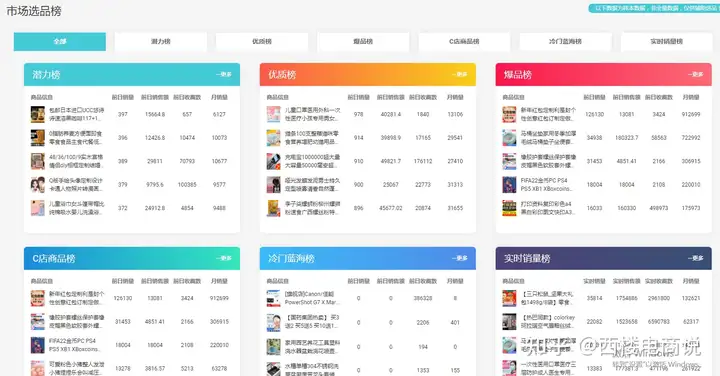The height and width of the screenshot is (376, 720).
Task: Click the FIFA22金币PC PS4 title in 爆品榜
Action: 546,185
